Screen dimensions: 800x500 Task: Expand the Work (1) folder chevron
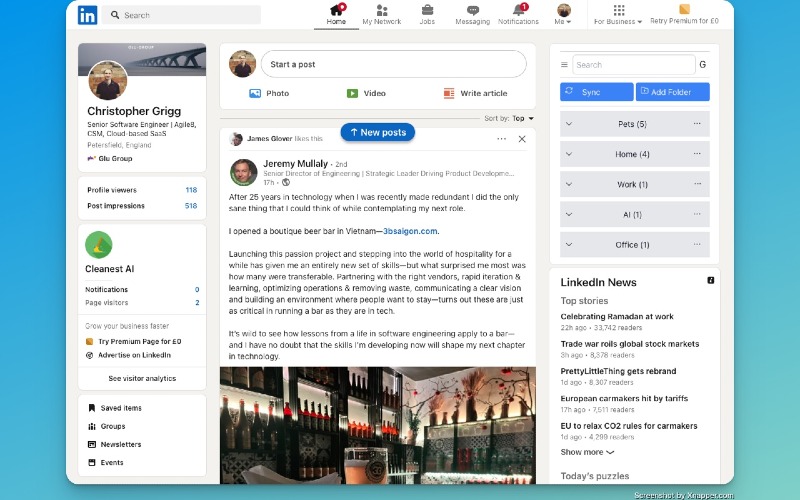(569, 184)
